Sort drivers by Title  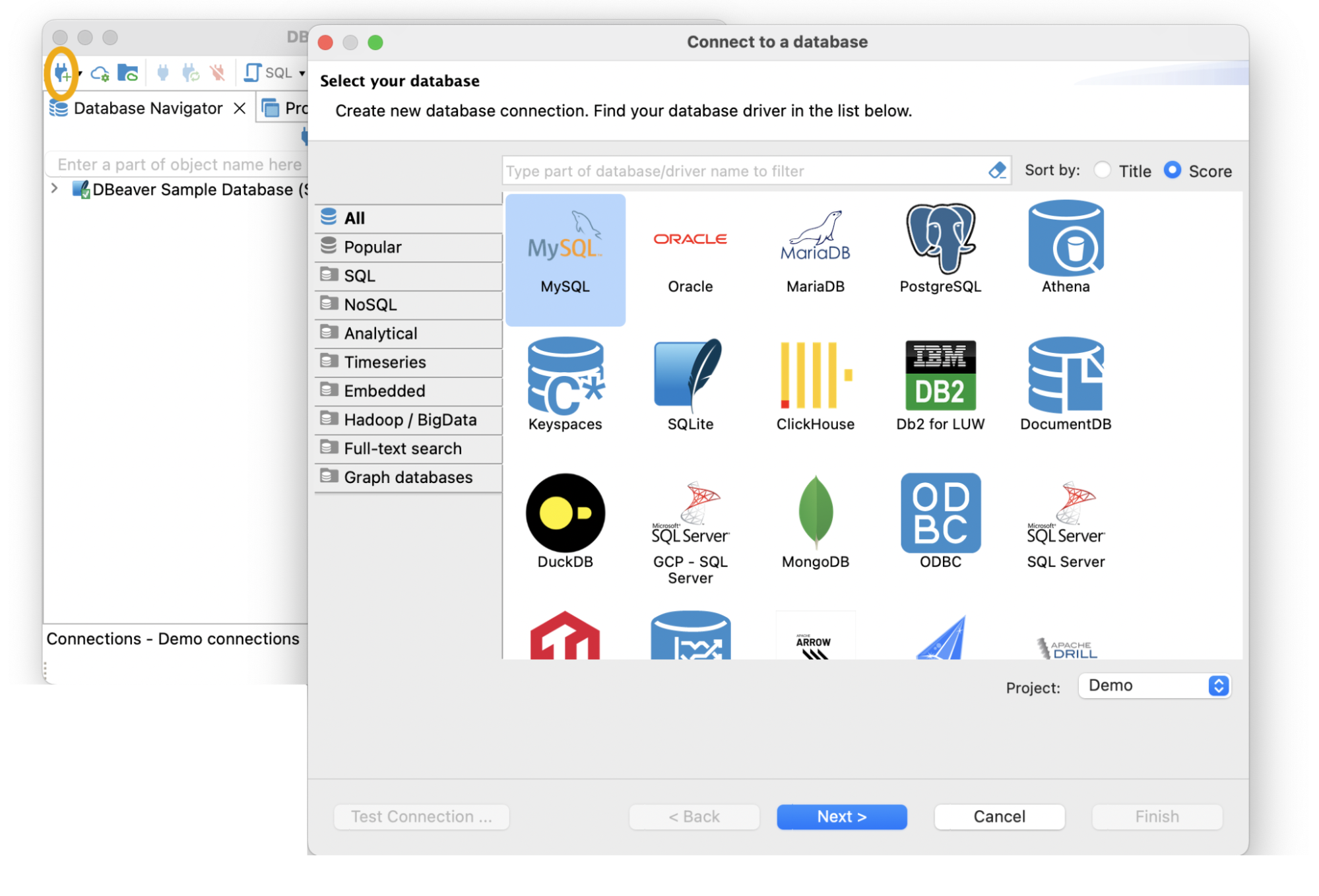pyautogui.click(x=1102, y=170)
